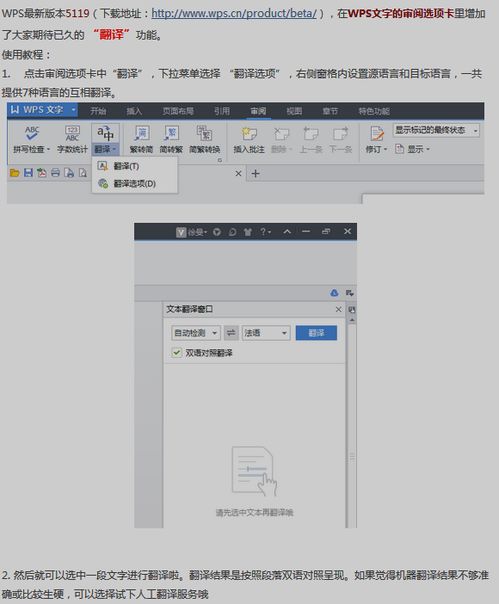Click the 翻译 translate ribbon icon

105,133
